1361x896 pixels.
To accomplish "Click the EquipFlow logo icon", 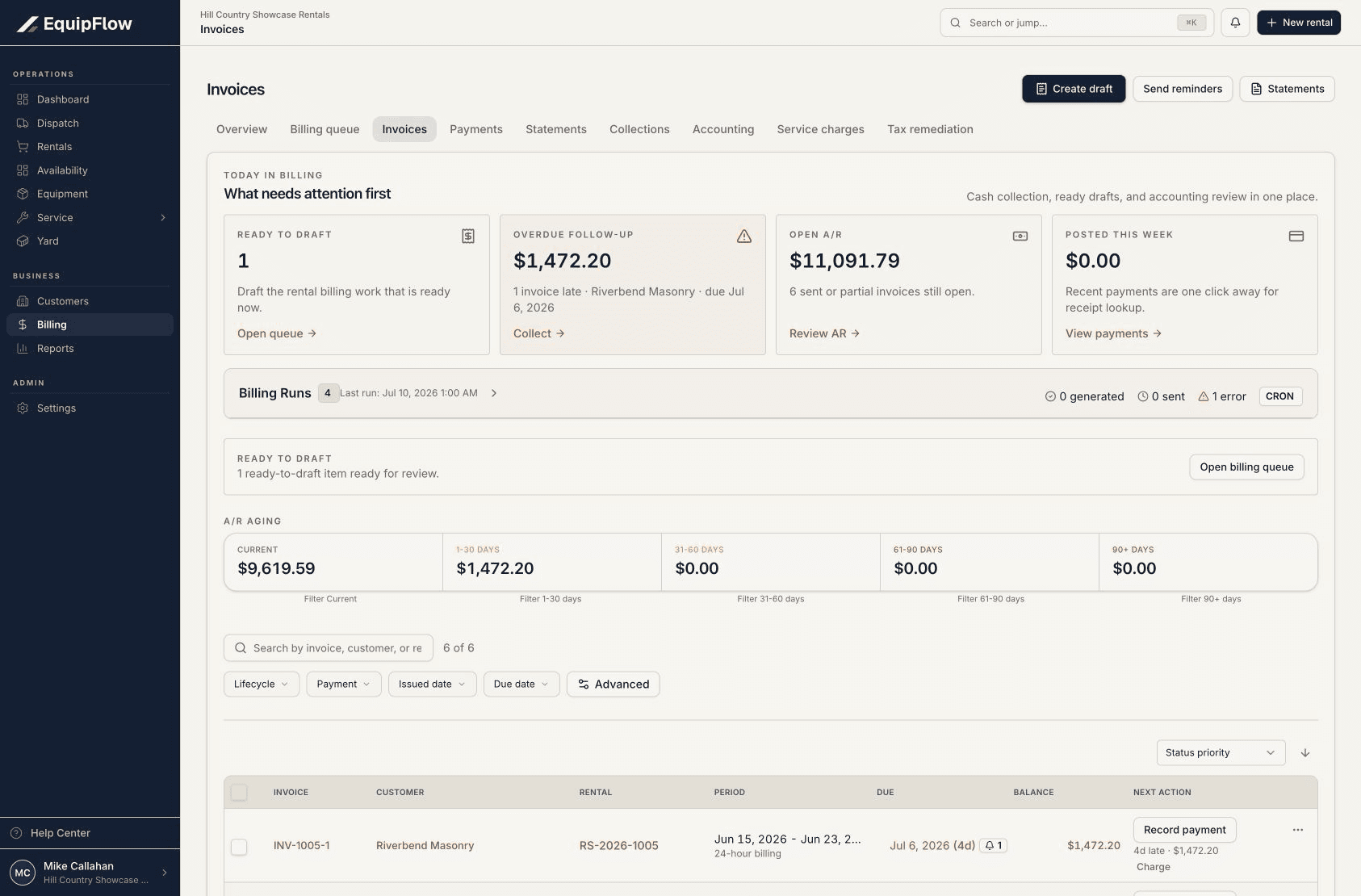I will click(27, 24).
